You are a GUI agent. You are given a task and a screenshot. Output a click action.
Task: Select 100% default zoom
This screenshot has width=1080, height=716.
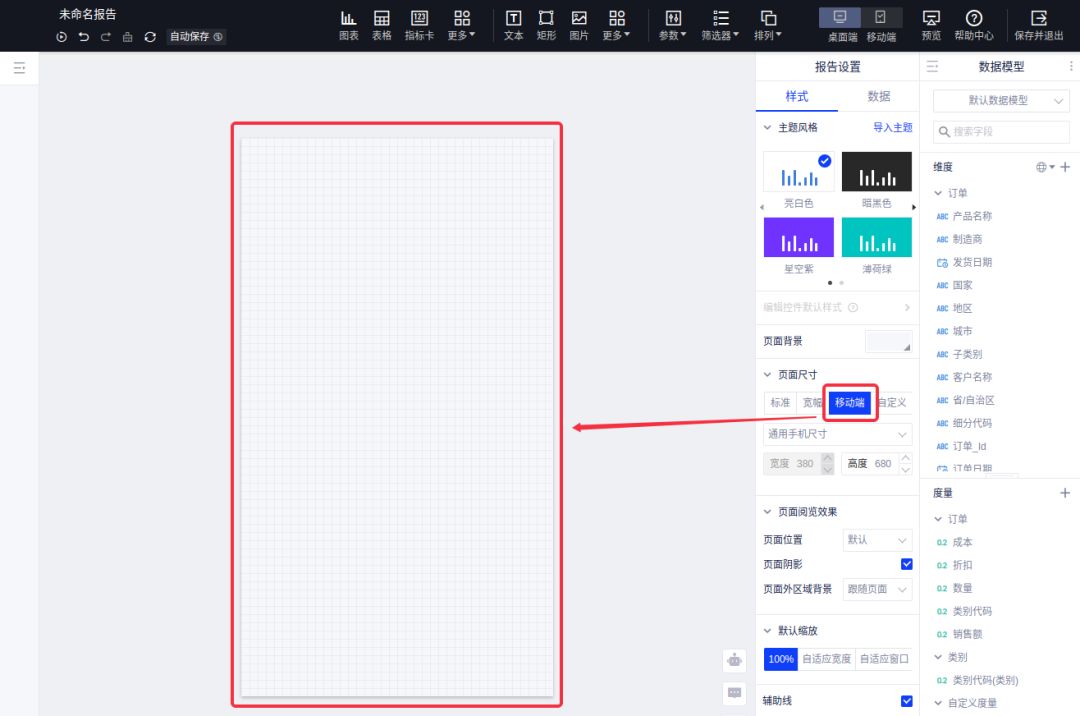tap(780, 659)
